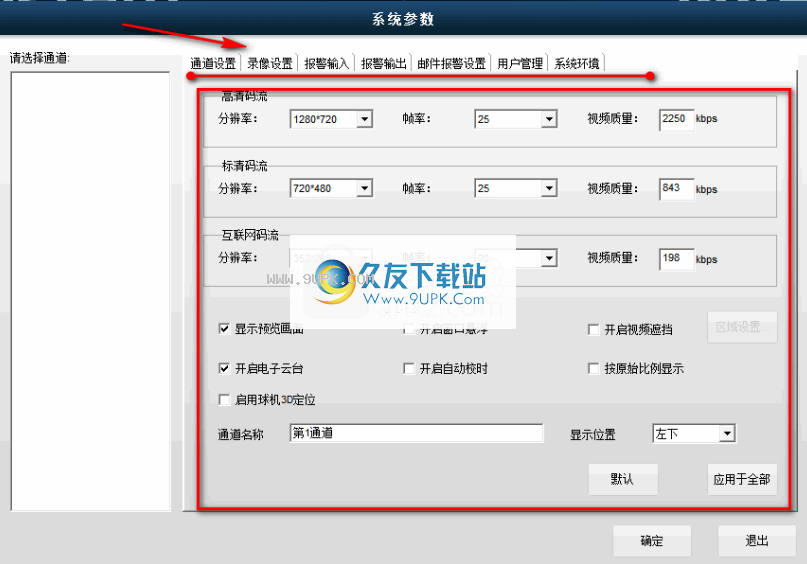Edit 标清码流 视频质量 field 843
The image size is (807, 564).
tap(676, 189)
